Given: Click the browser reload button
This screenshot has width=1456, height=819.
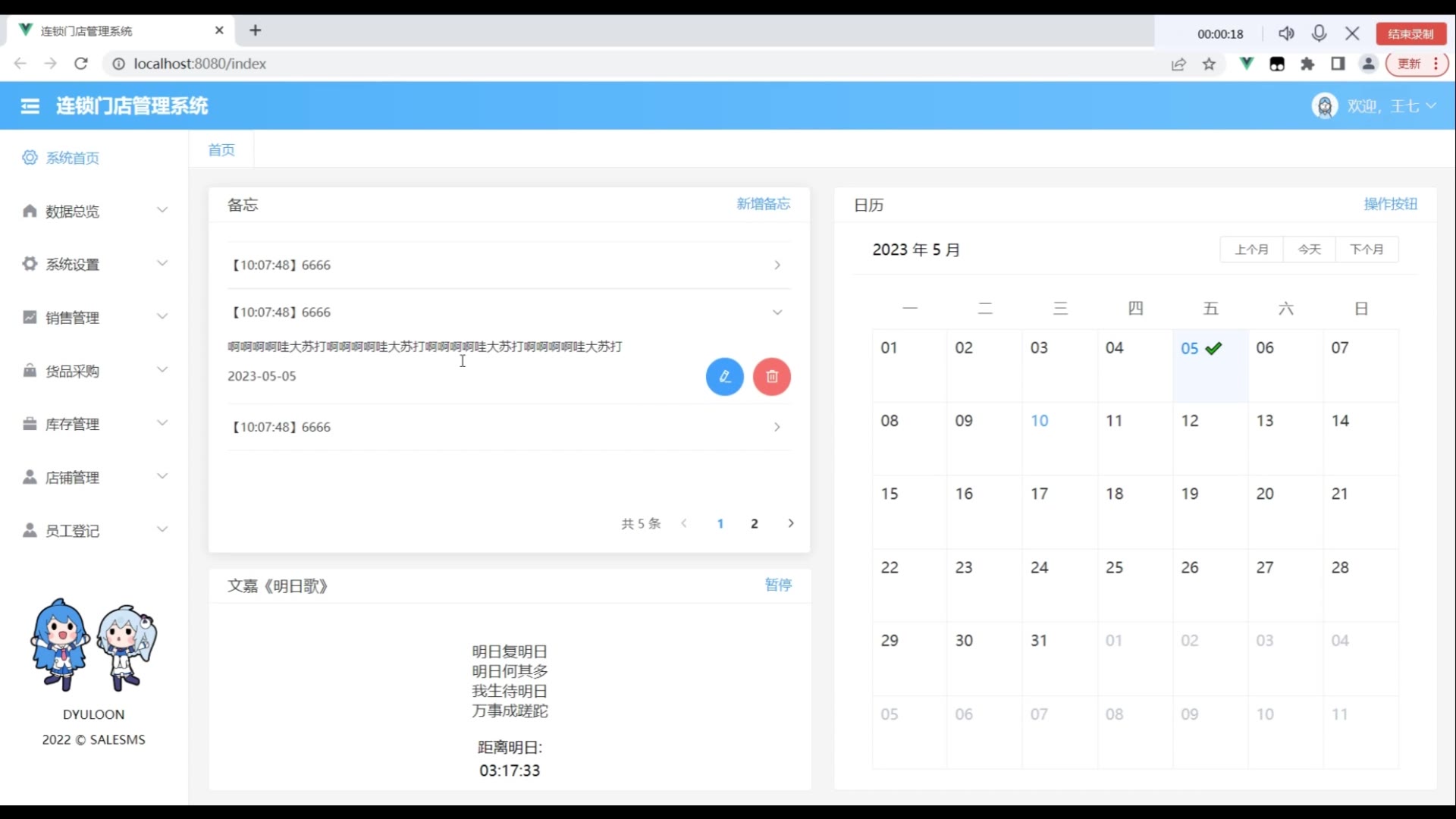Looking at the screenshot, I should coord(81,64).
